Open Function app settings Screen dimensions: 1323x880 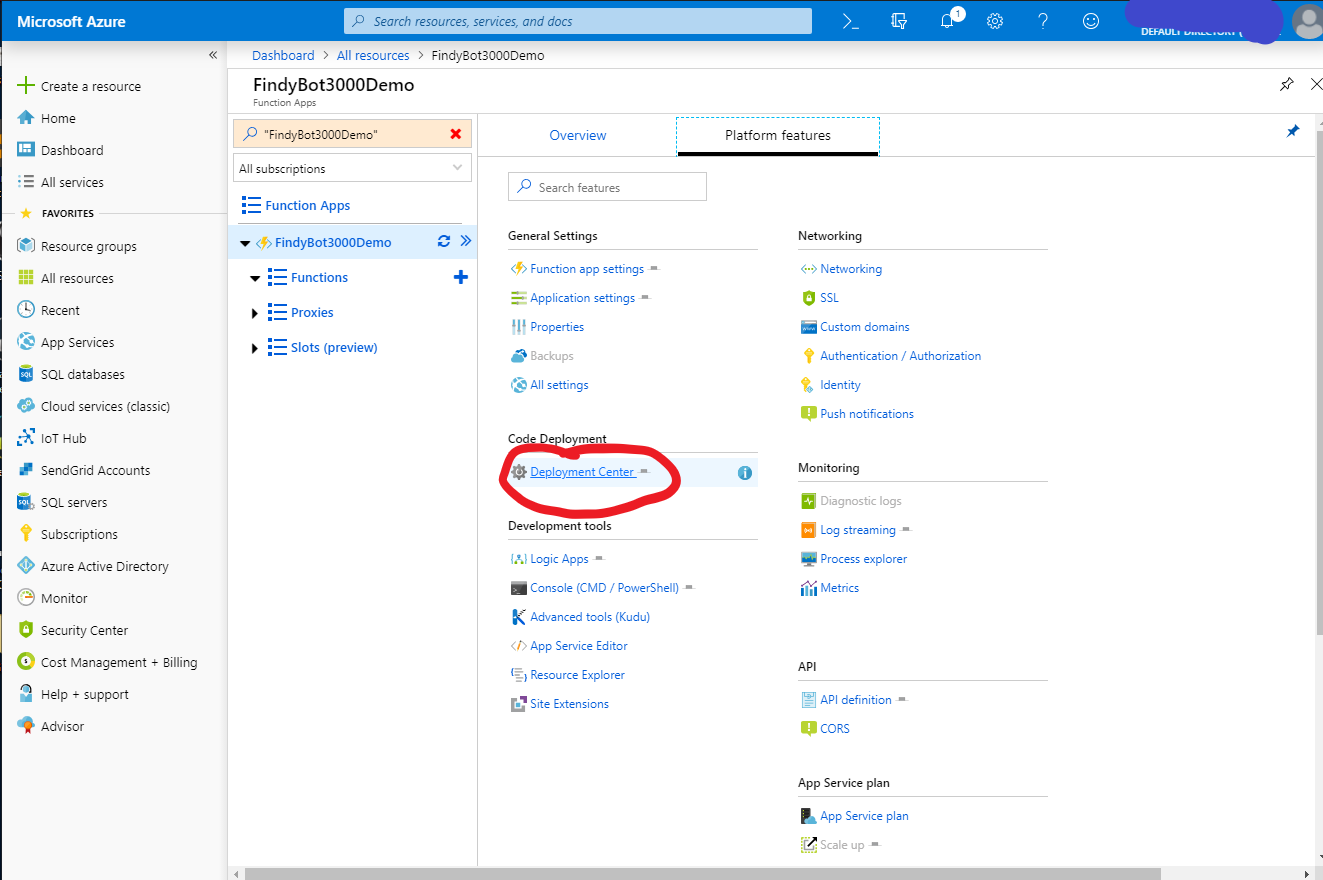[x=587, y=269]
